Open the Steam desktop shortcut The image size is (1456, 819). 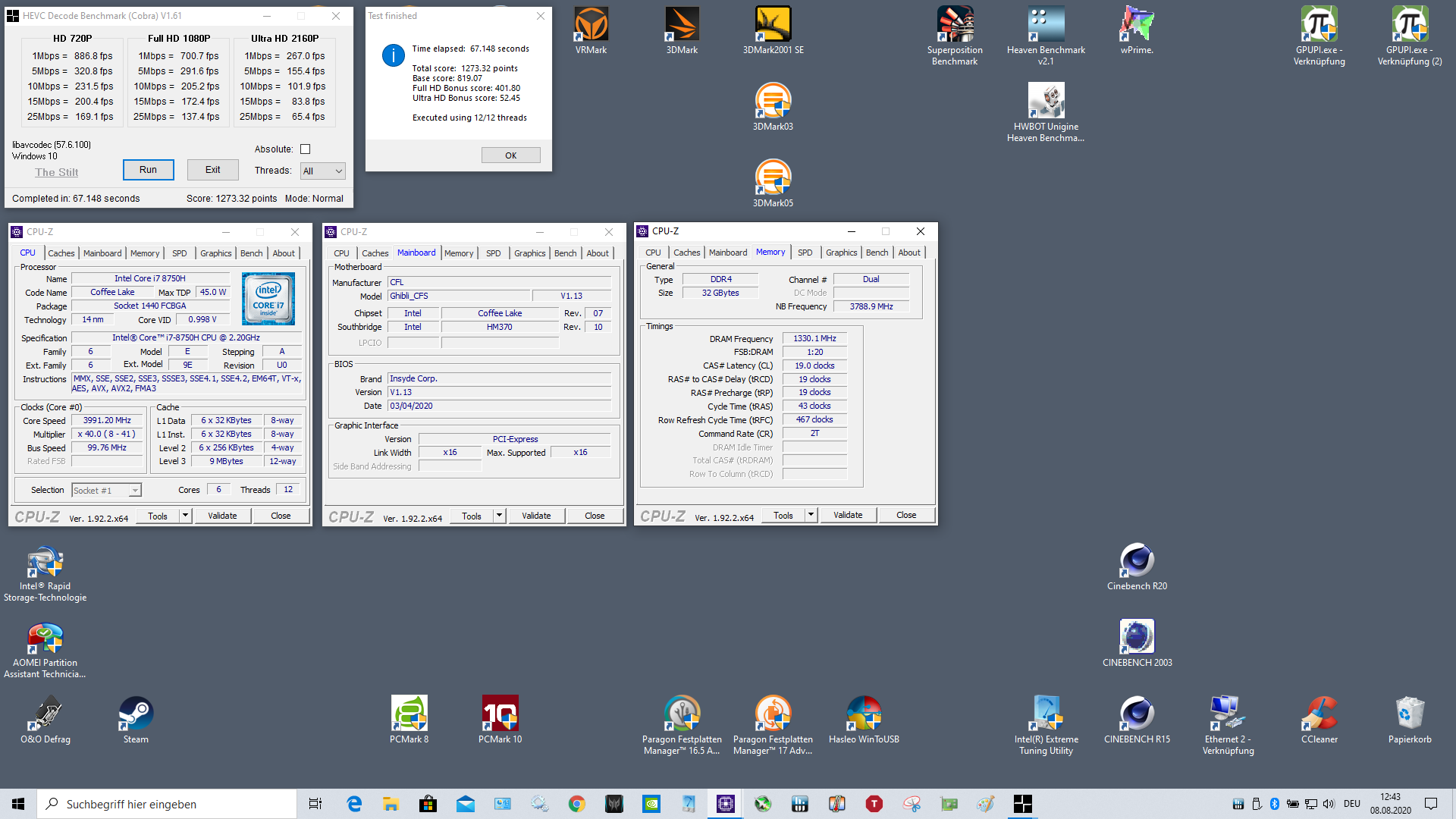tap(136, 720)
